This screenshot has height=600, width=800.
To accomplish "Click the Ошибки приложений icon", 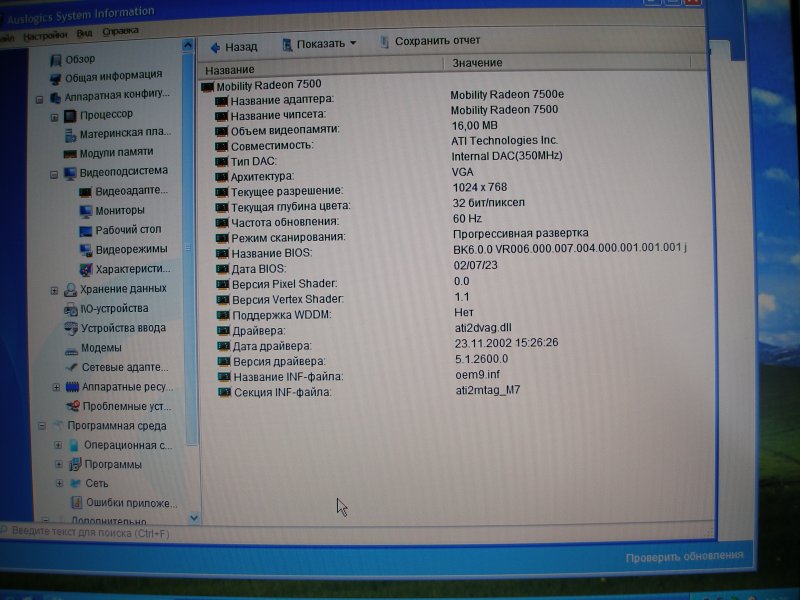I will (x=76, y=502).
